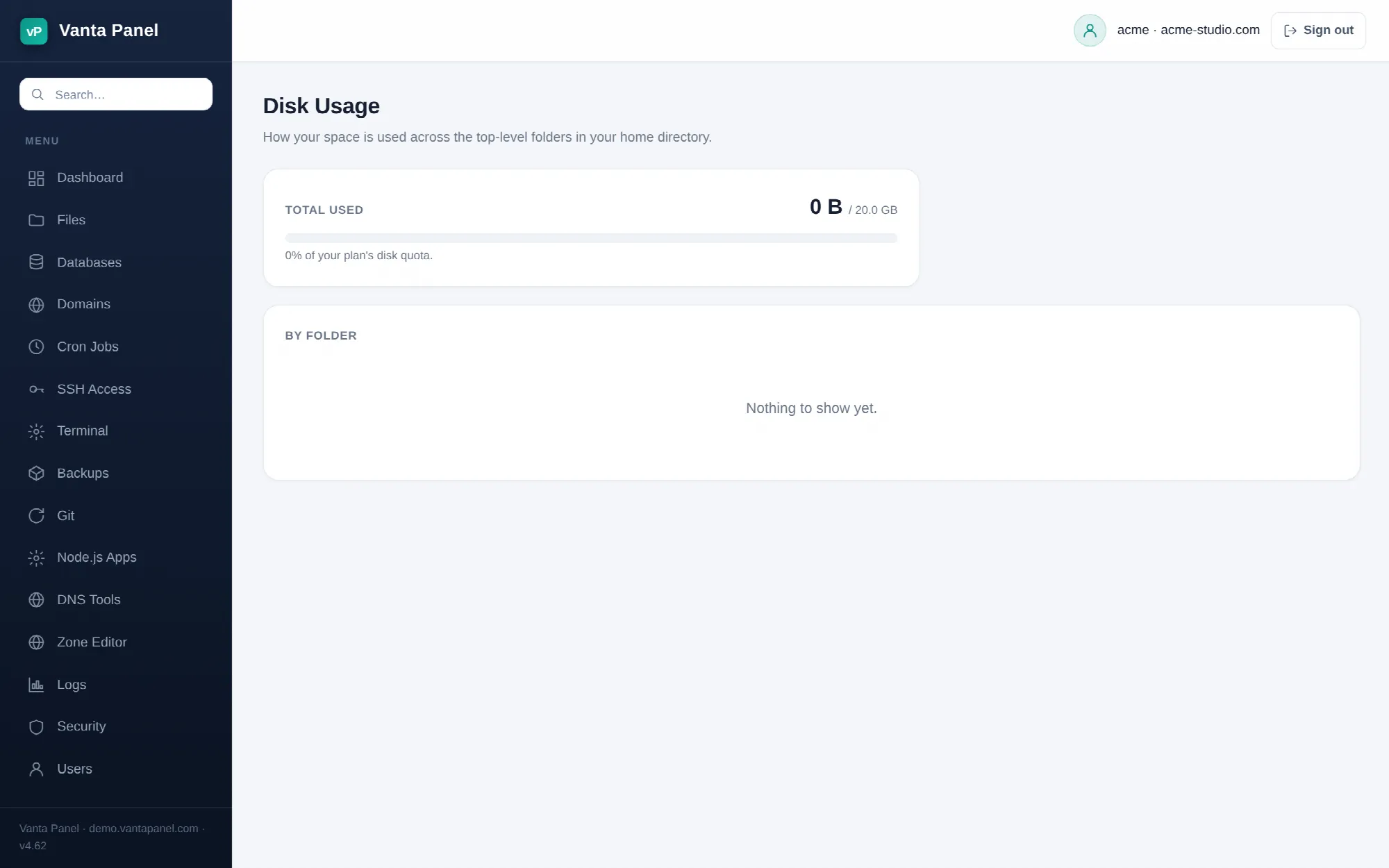Open the Zone Editor page

coord(116,642)
